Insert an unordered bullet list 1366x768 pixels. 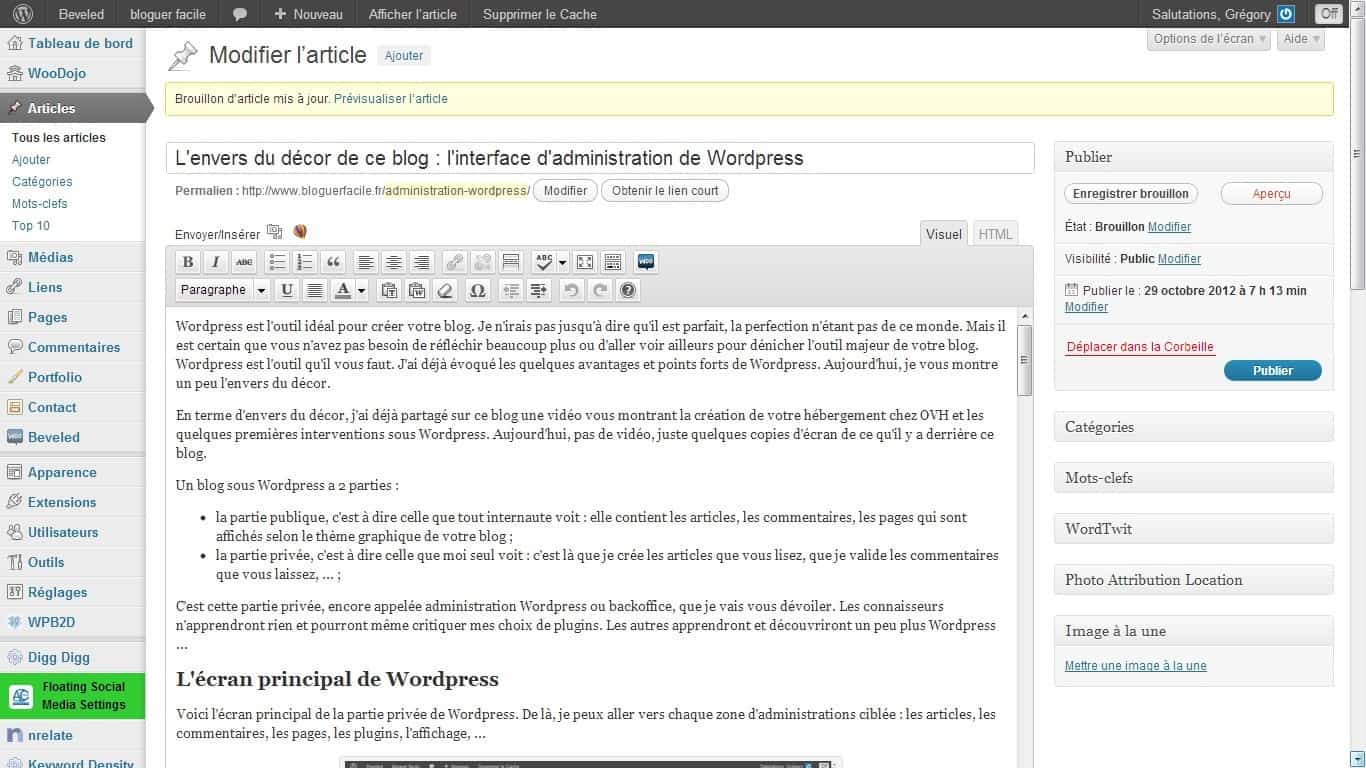278,263
